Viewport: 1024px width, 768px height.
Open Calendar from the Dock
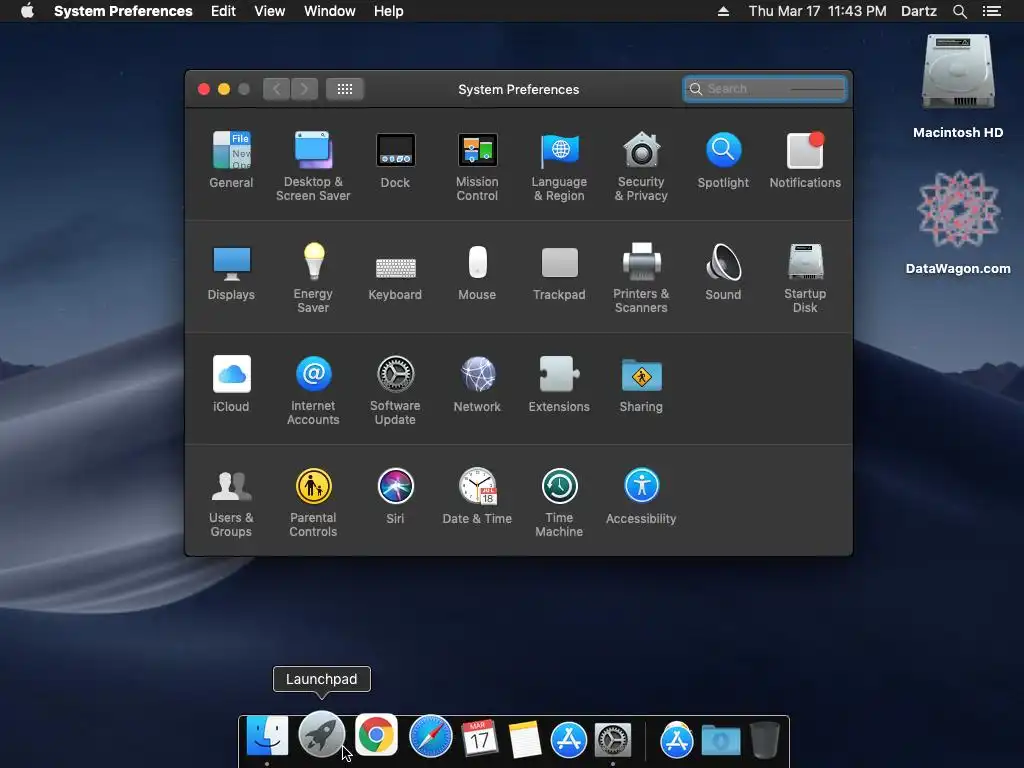(480, 738)
